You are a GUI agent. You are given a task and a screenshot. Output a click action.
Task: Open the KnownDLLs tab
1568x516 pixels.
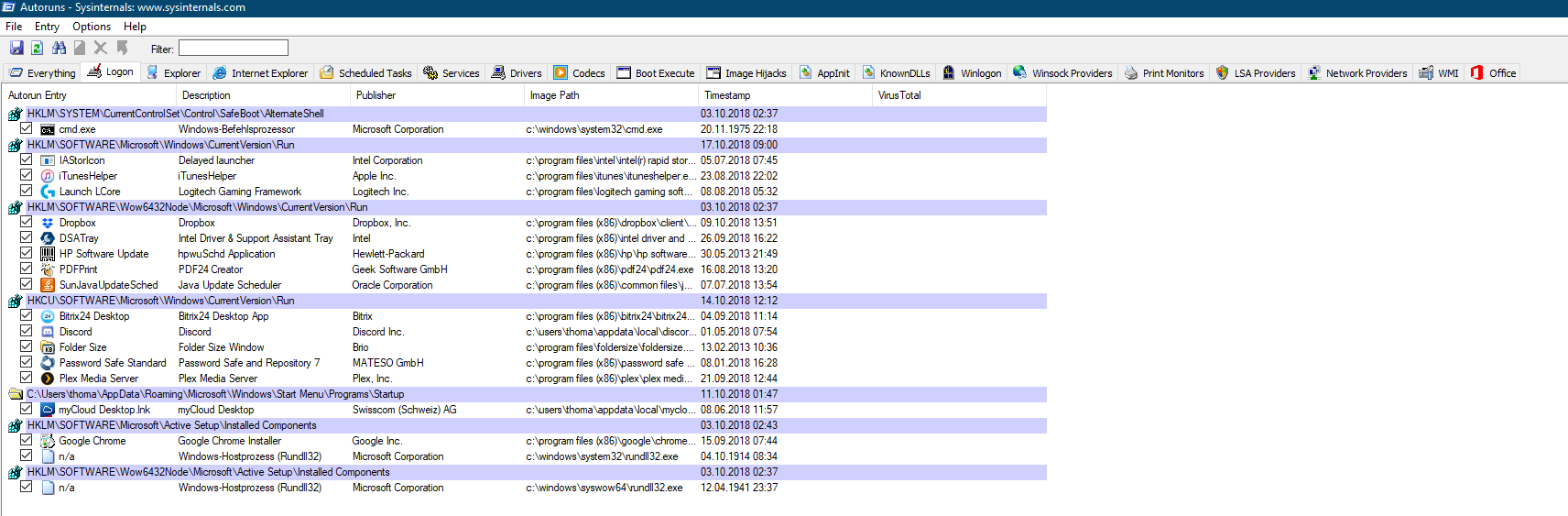(896, 73)
